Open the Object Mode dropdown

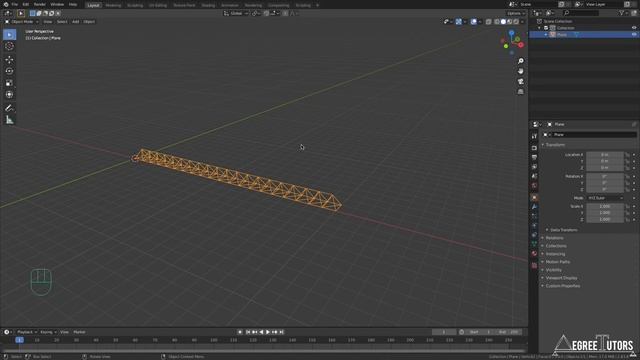(21, 22)
